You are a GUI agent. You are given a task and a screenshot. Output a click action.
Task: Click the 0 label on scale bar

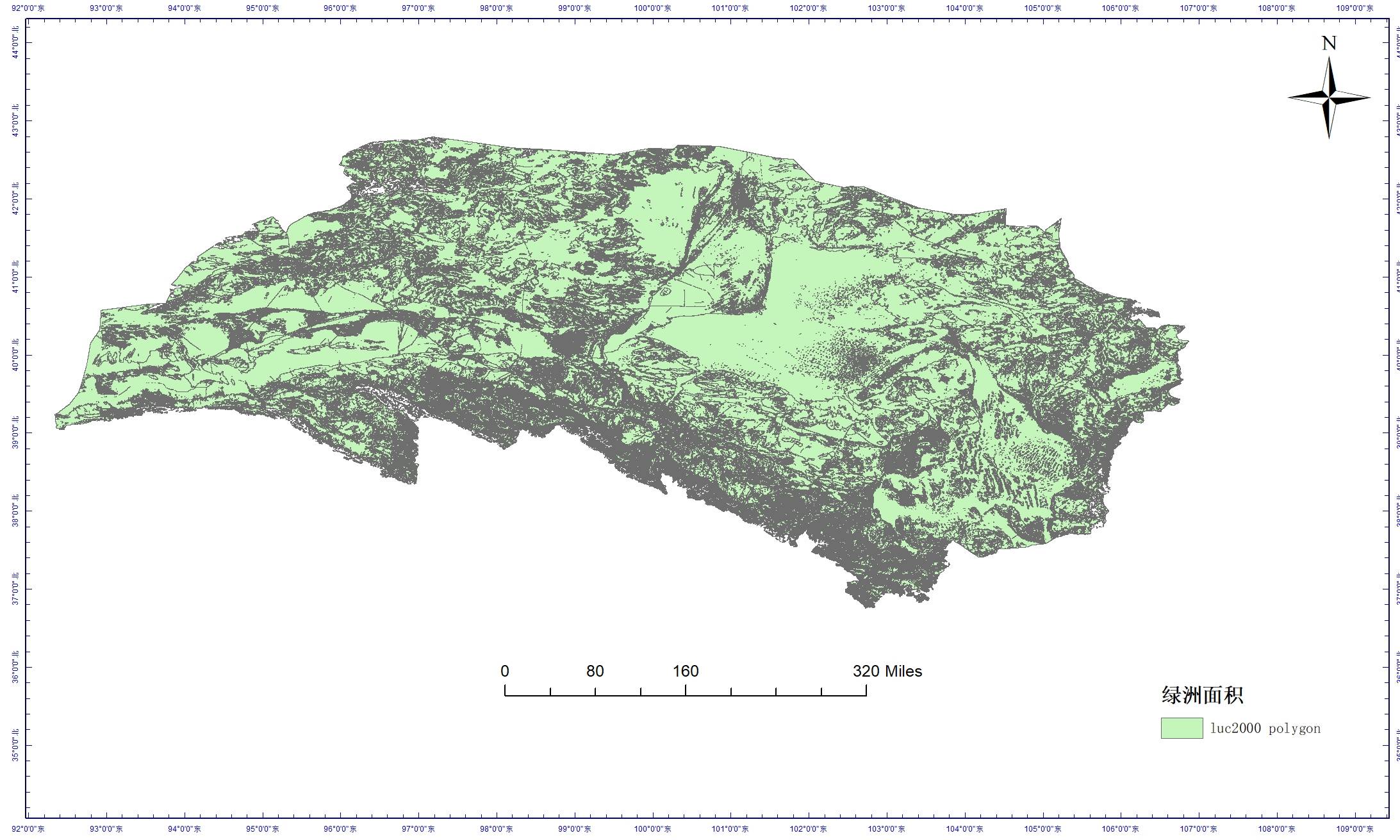[x=505, y=671]
